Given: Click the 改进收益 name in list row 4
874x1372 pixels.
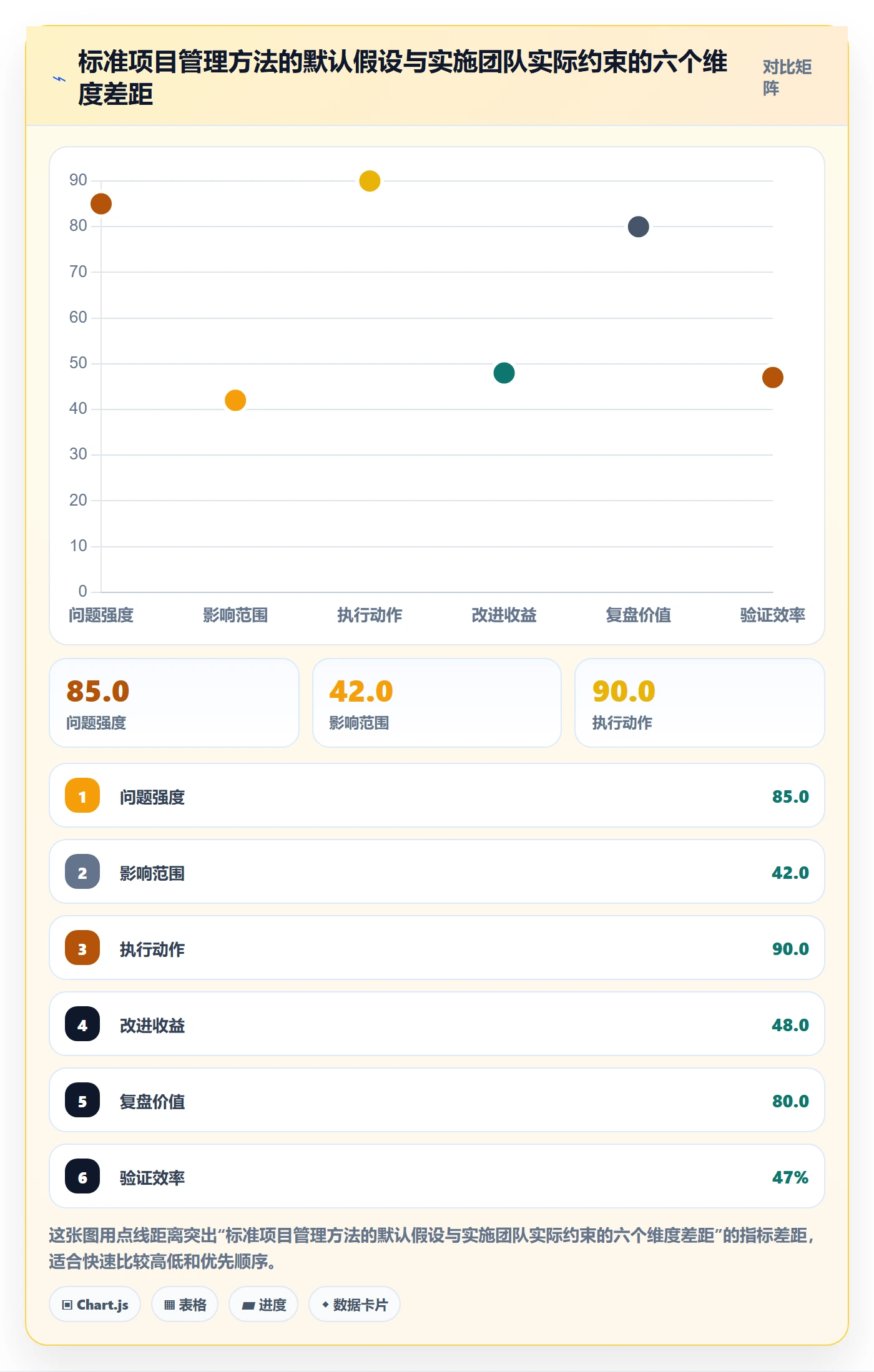Looking at the screenshot, I should pyautogui.click(x=152, y=1026).
